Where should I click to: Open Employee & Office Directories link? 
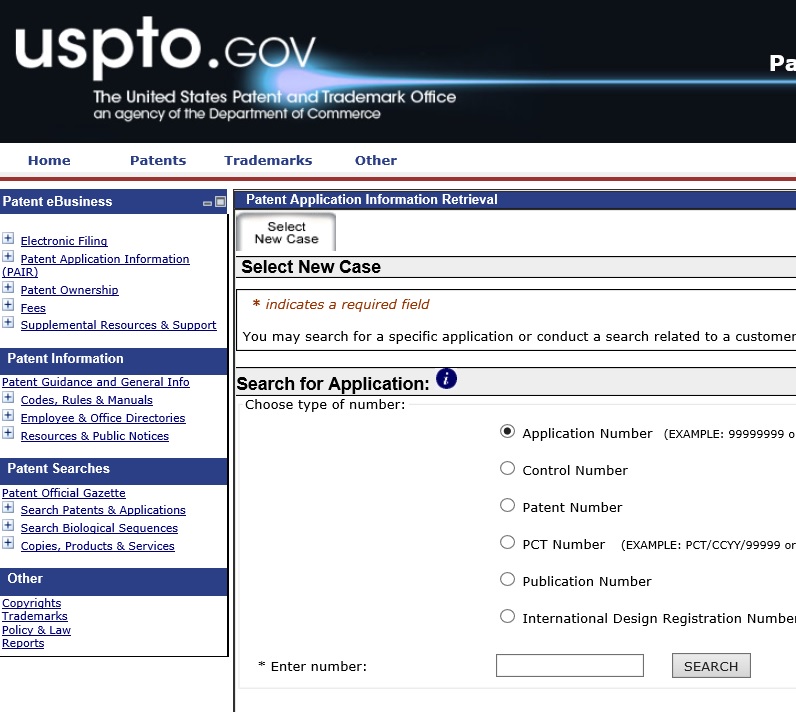103,418
